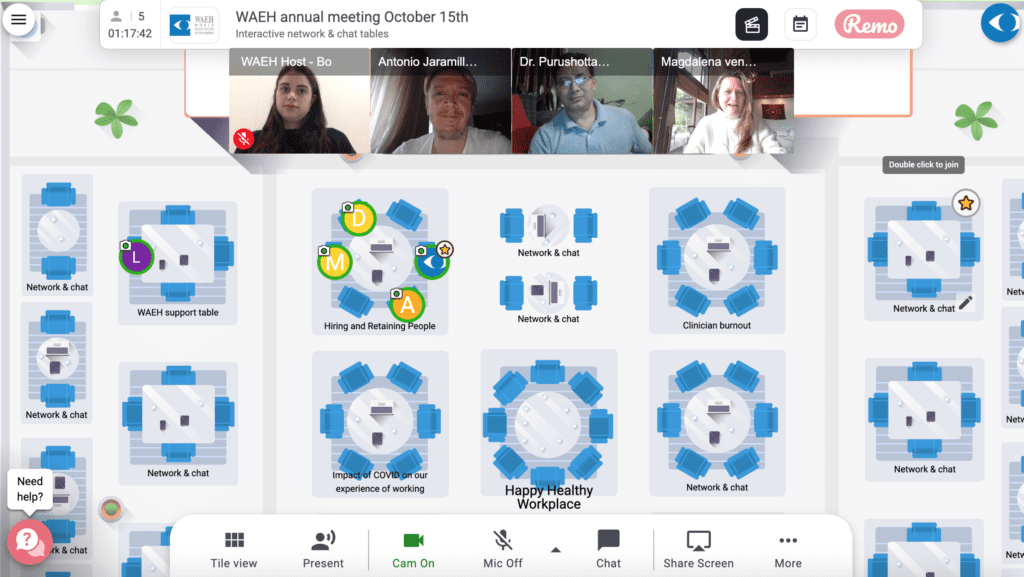The width and height of the screenshot is (1024, 577).
Task: Open the whiteboard clapperboard icon
Action: click(752, 25)
